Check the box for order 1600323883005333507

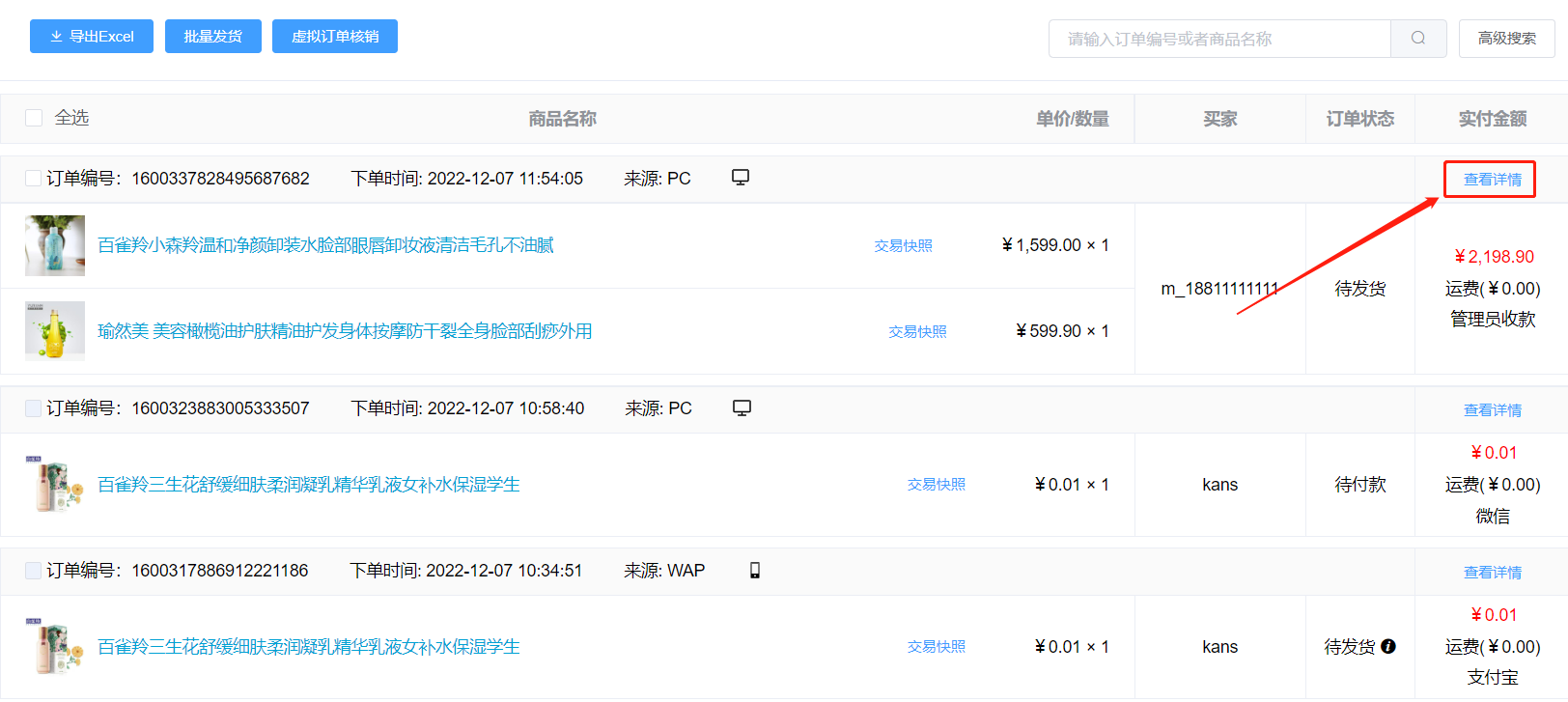pyautogui.click(x=33, y=407)
